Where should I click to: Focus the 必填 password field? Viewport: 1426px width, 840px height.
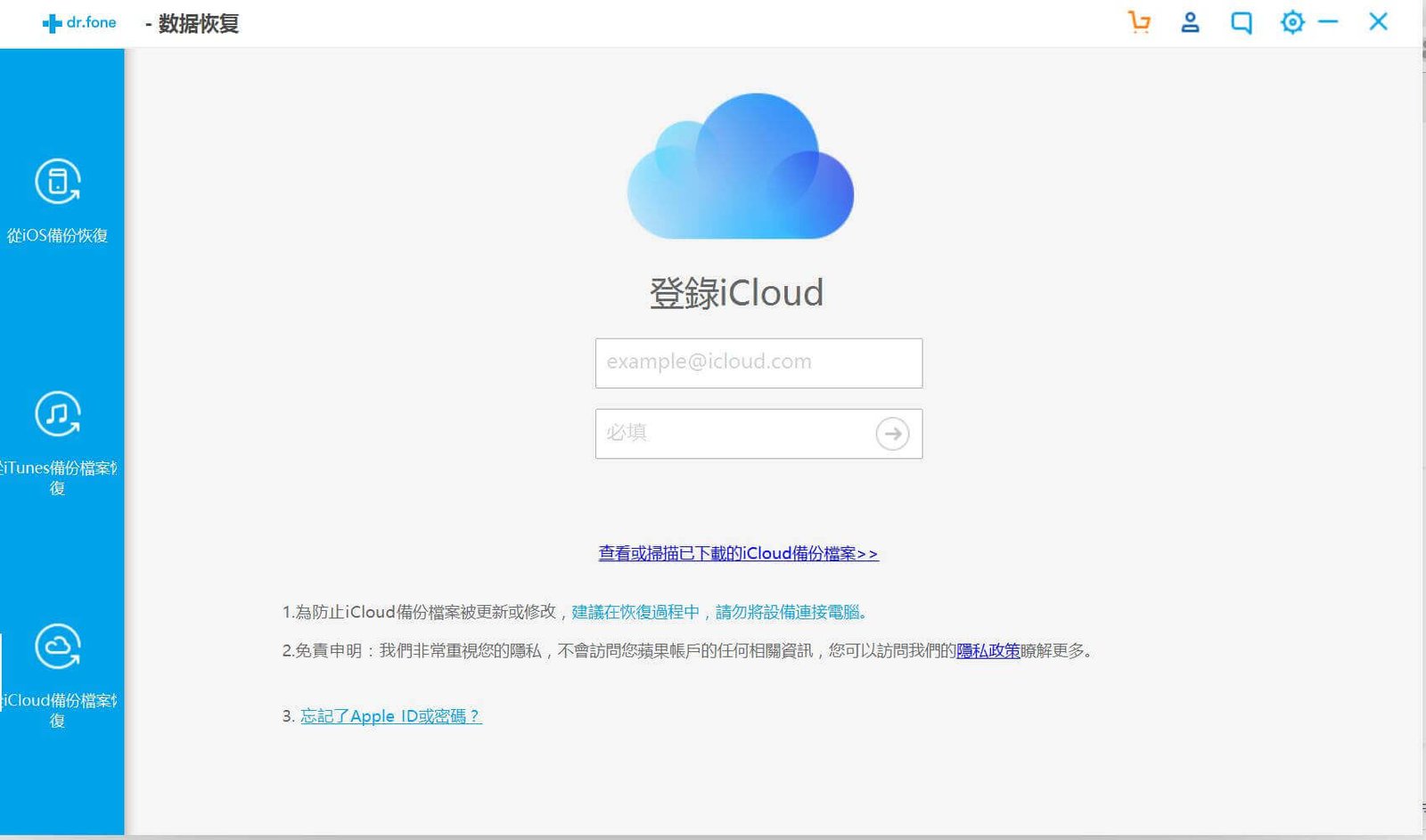[x=731, y=434]
